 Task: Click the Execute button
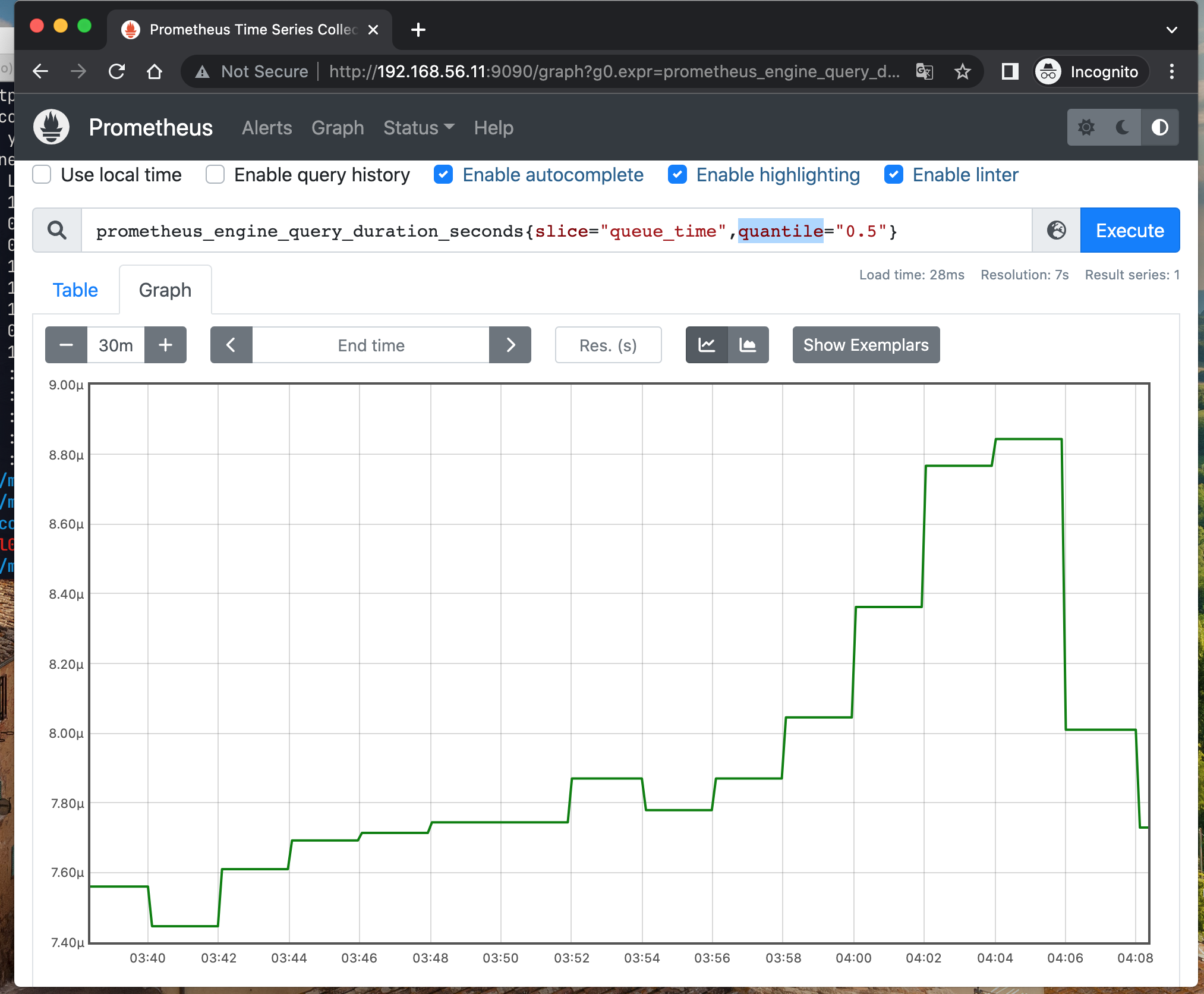pyautogui.click(x=1130, y=230)
